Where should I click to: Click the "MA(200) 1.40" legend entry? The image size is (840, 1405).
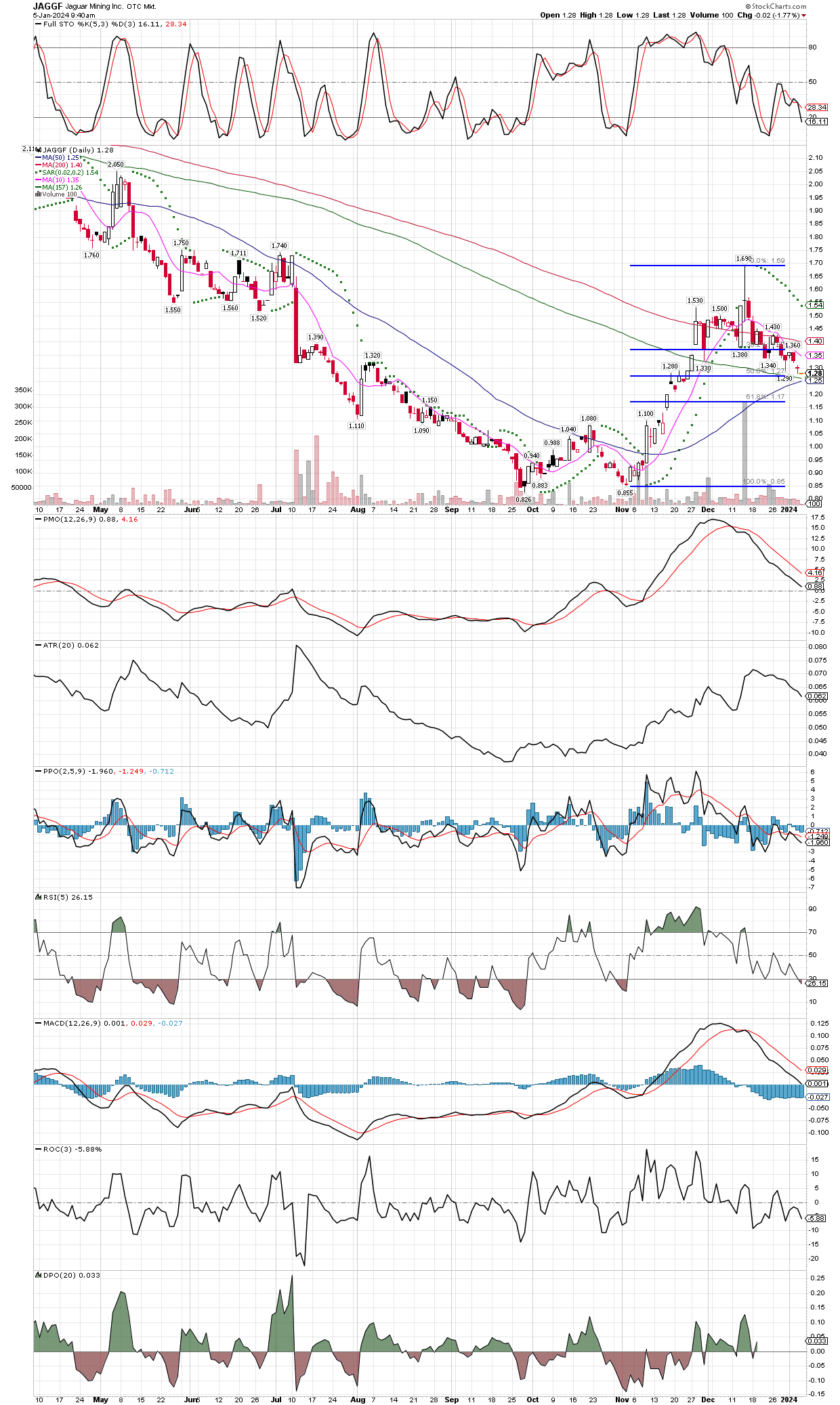(58, 165)
